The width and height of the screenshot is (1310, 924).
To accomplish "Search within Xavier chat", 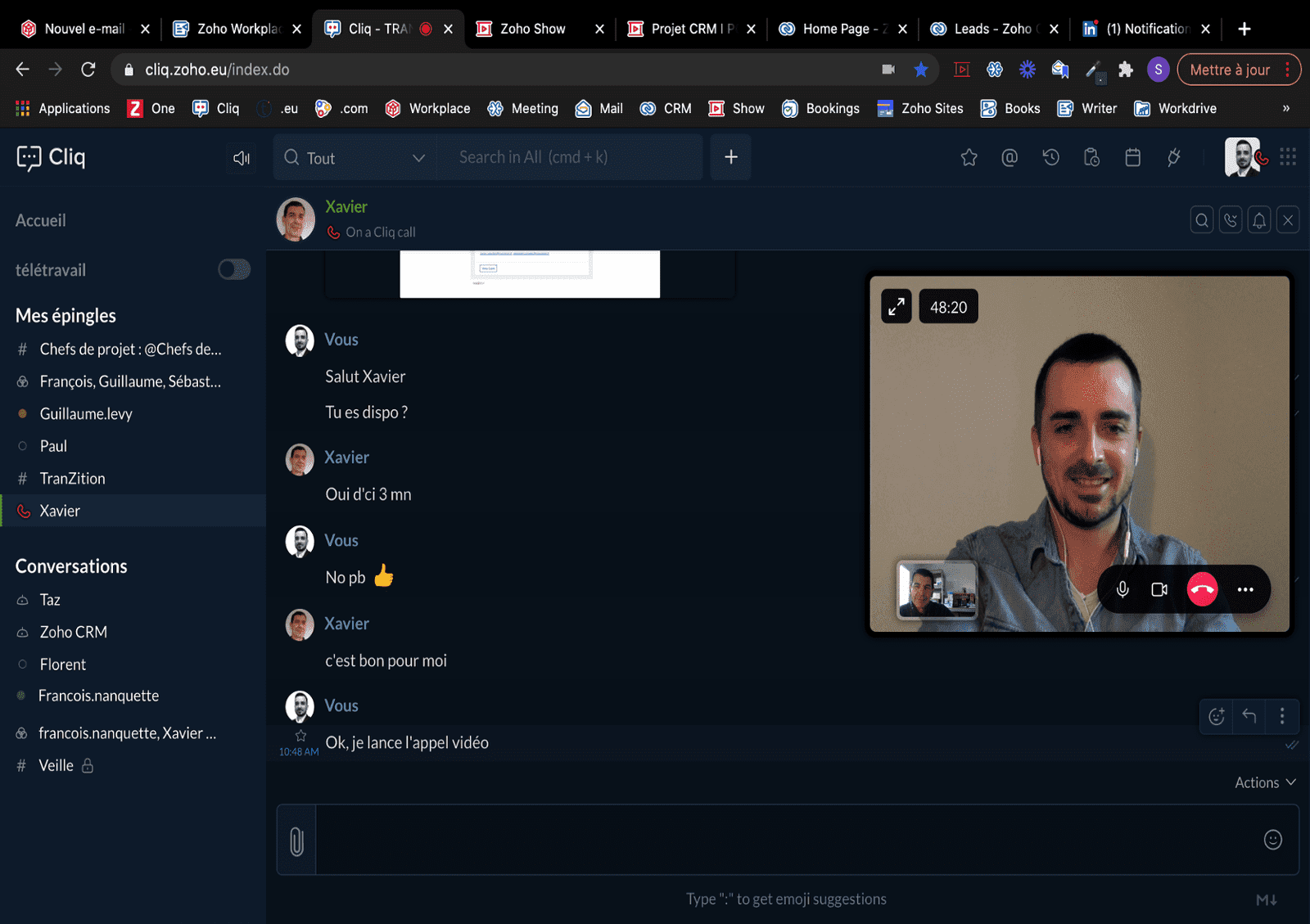I will [x=1202, y=220].
